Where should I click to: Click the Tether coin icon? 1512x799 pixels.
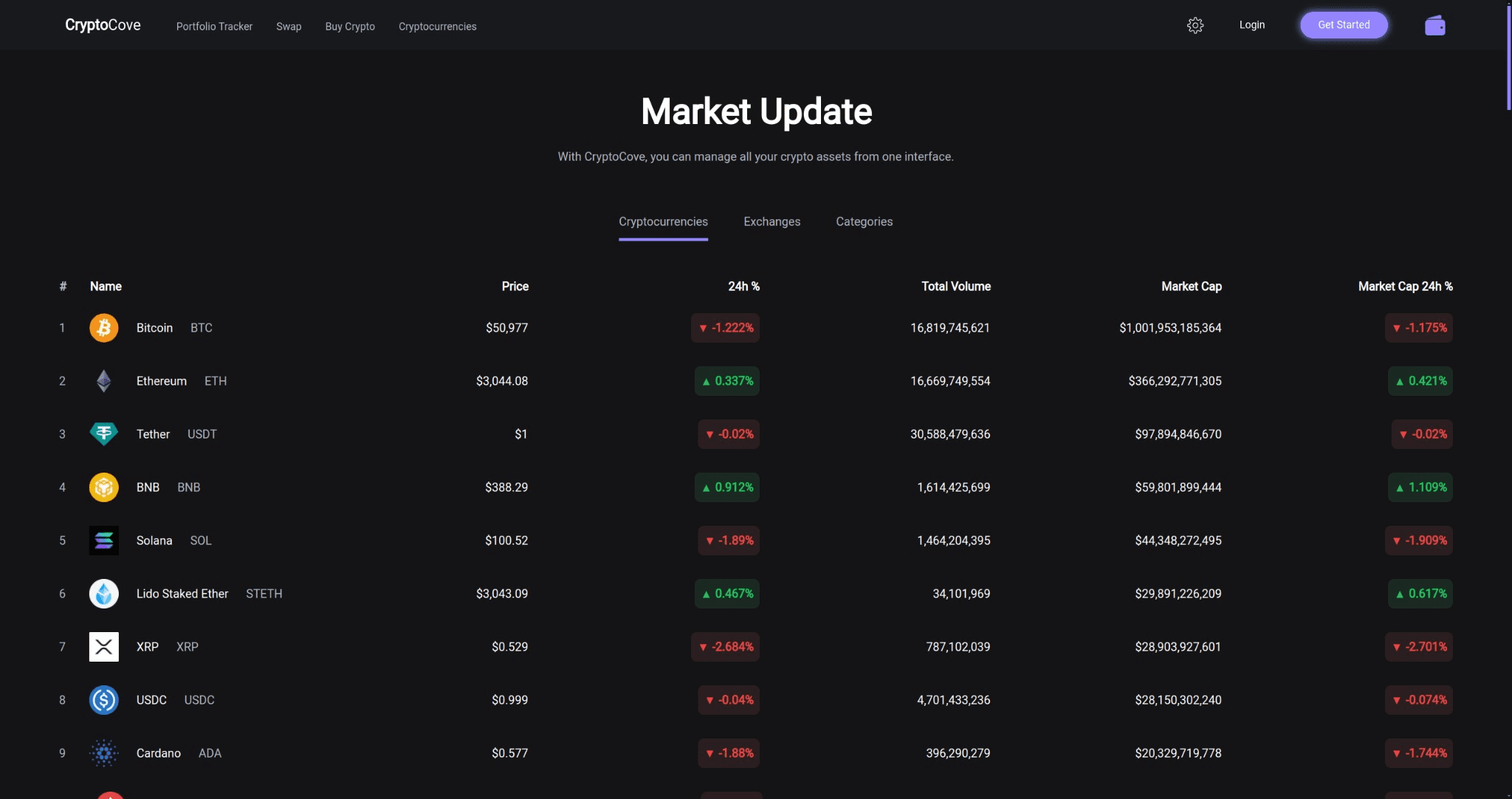point(103,433)
